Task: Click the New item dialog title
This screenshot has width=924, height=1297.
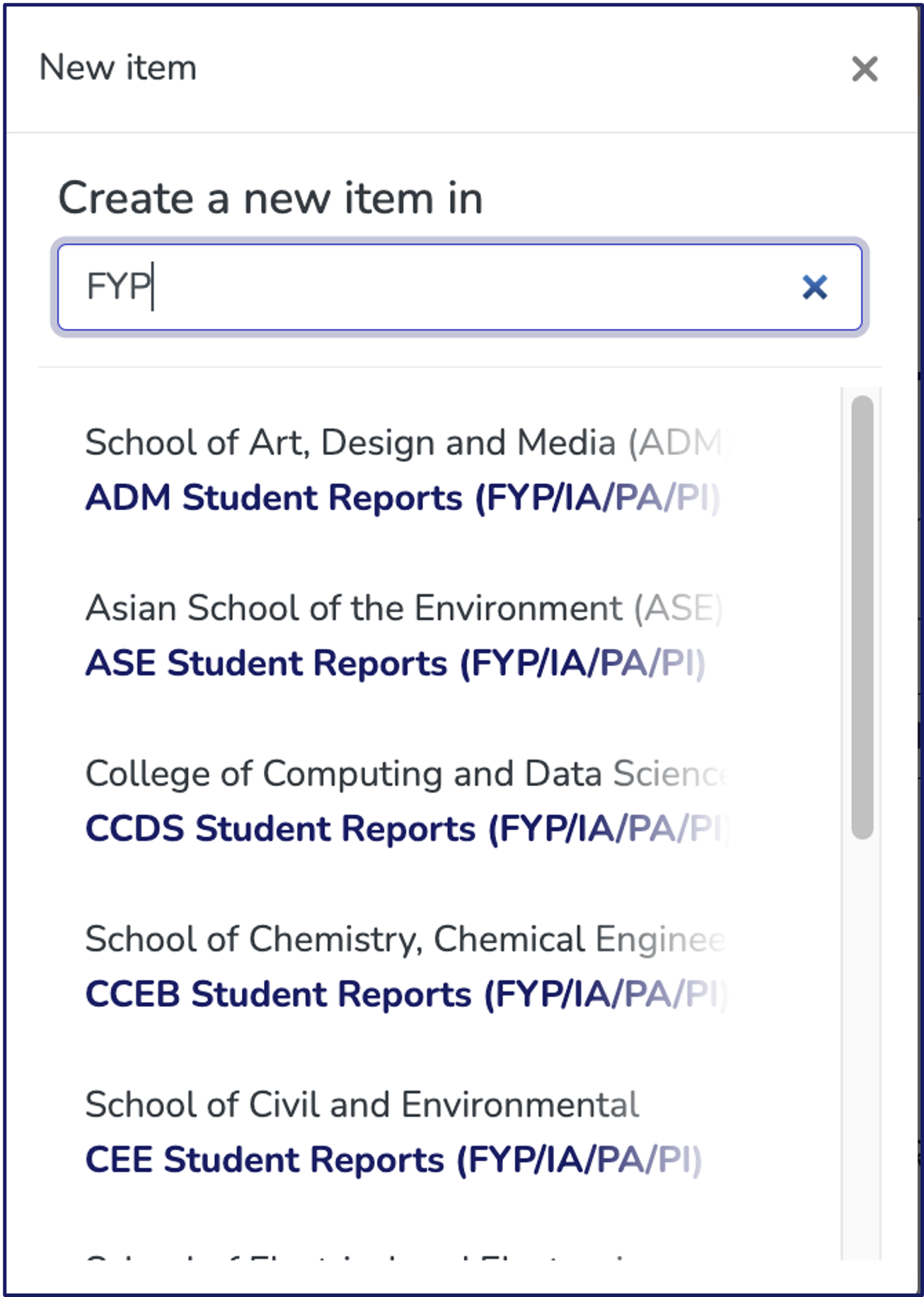Action: [118, 68]
